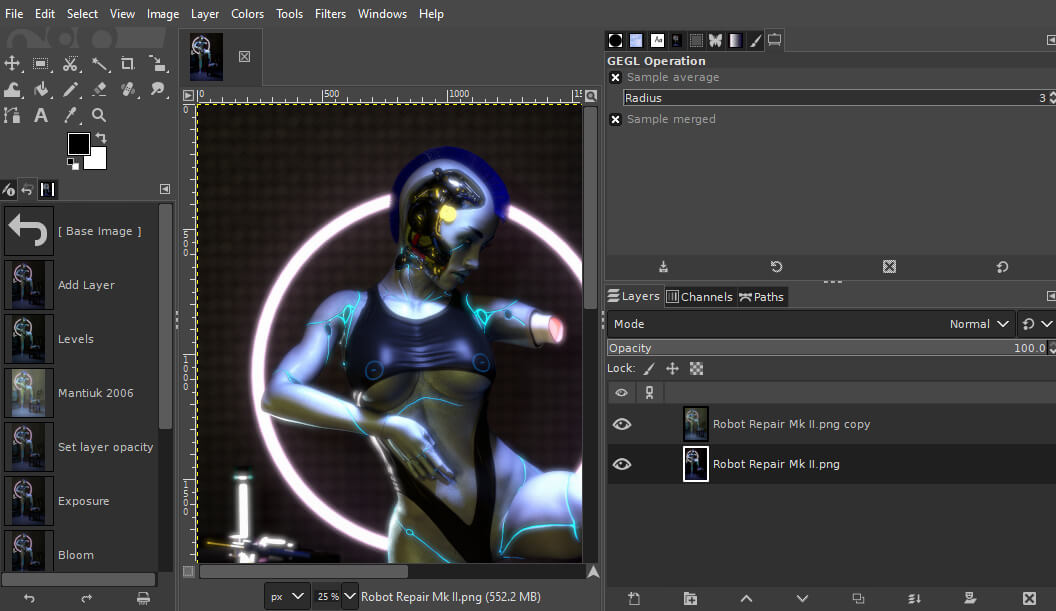This screenshot has width=1056, height=611.
Task: Toggle lock alpha channel
Action: coord(696,368)
